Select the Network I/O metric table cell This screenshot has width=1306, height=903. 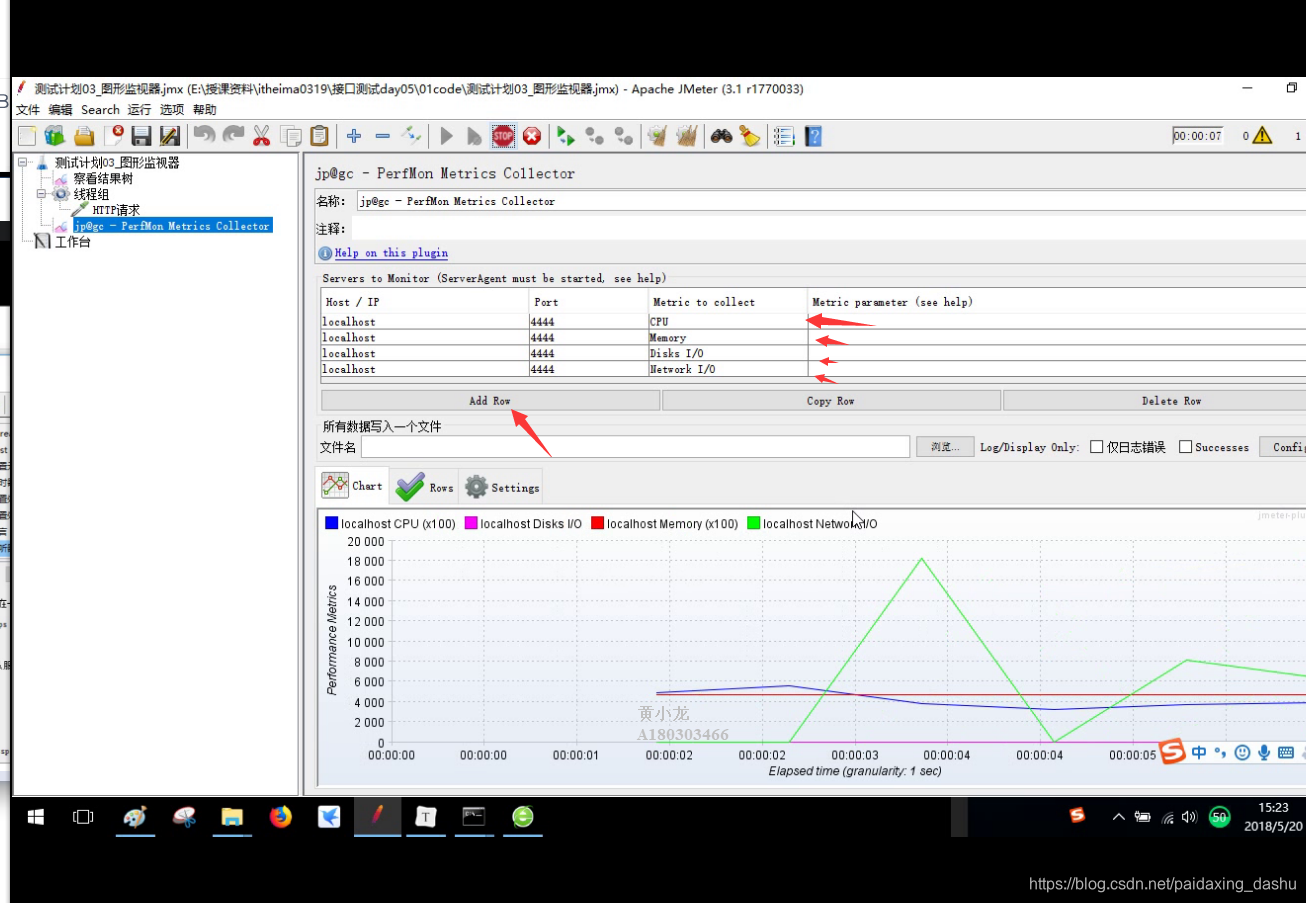point(727,370)
